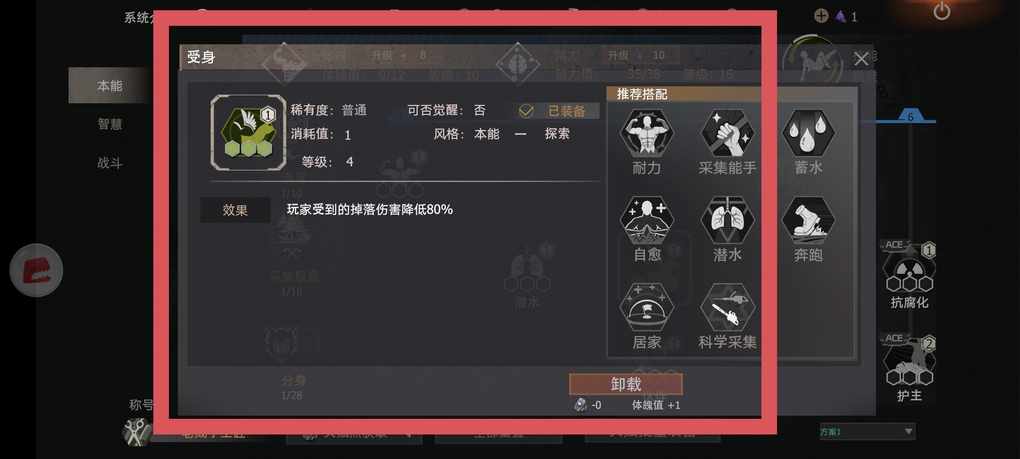
Task: Select the 奔跑 running boot icon
Action: (808, 220)
